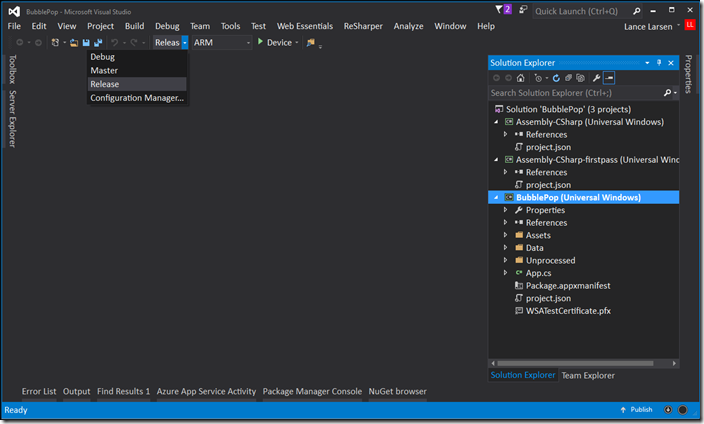Click the Show All Files icon
This screenshot has height=424, width=704.
pyautogui.click(x=581, y=78)
